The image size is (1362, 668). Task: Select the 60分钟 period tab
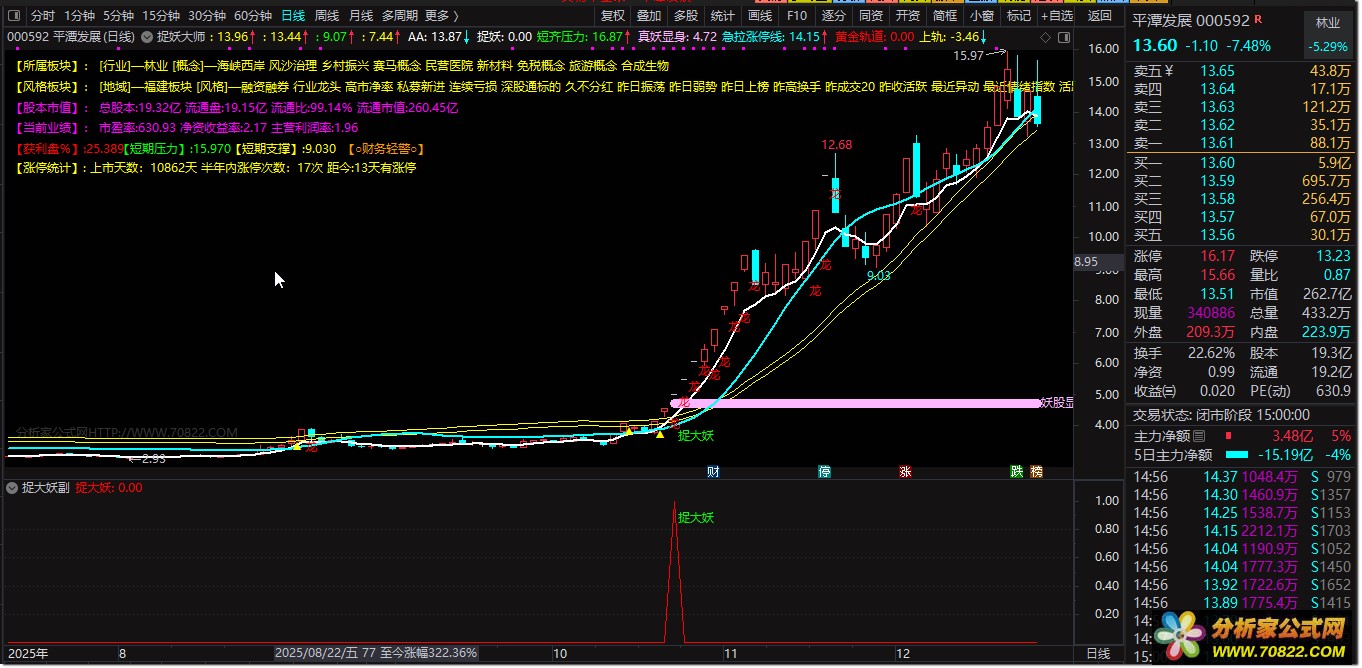(253, 16)
